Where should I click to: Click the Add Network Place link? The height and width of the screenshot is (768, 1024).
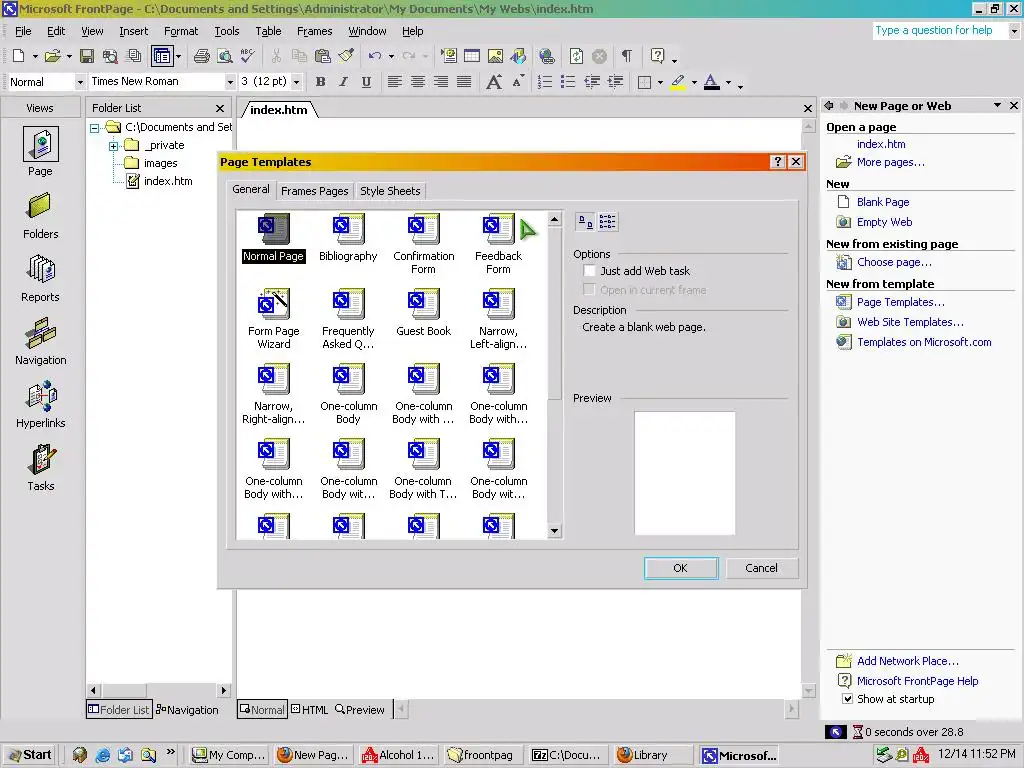pos(908,661)
